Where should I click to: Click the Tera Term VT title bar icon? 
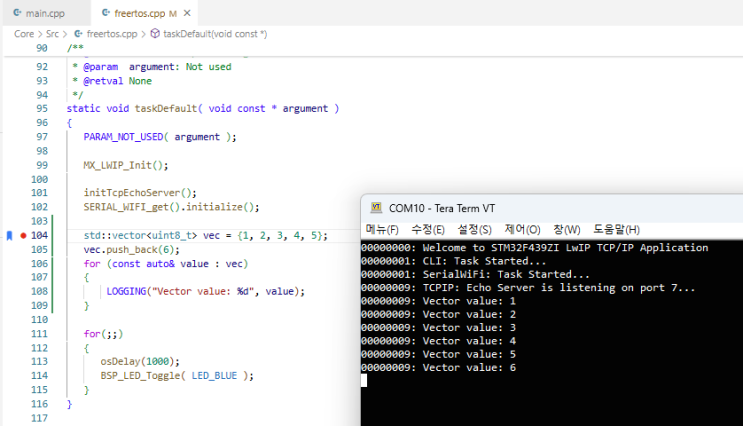click(x=376, y=207)
